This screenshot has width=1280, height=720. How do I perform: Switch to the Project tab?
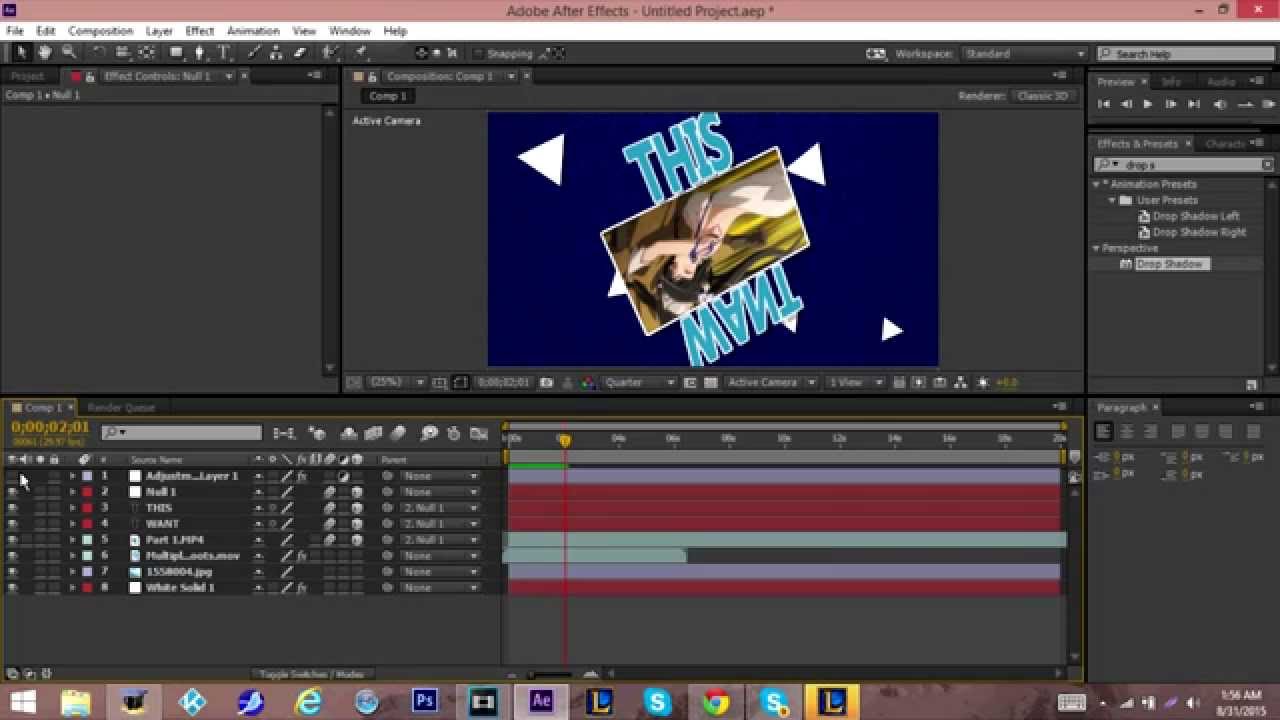click(x=27, y=76)
